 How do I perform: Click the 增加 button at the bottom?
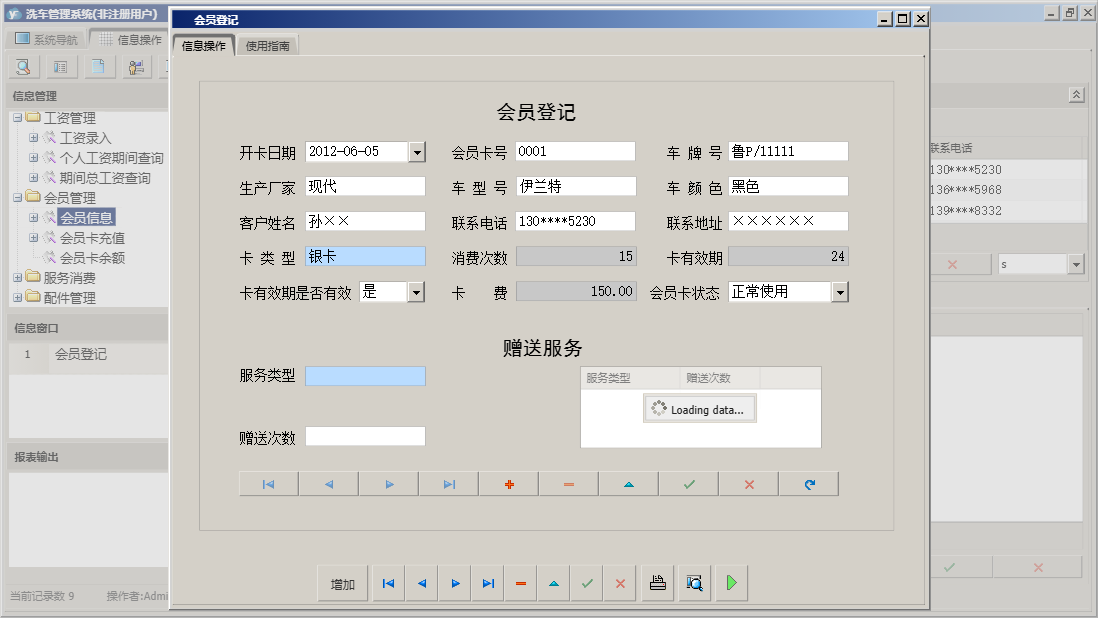[x=342, y=583]
